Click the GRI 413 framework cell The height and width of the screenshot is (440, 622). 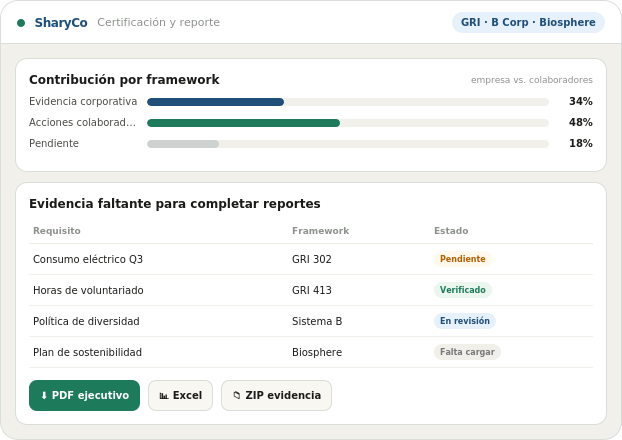(x=312, y=290)
